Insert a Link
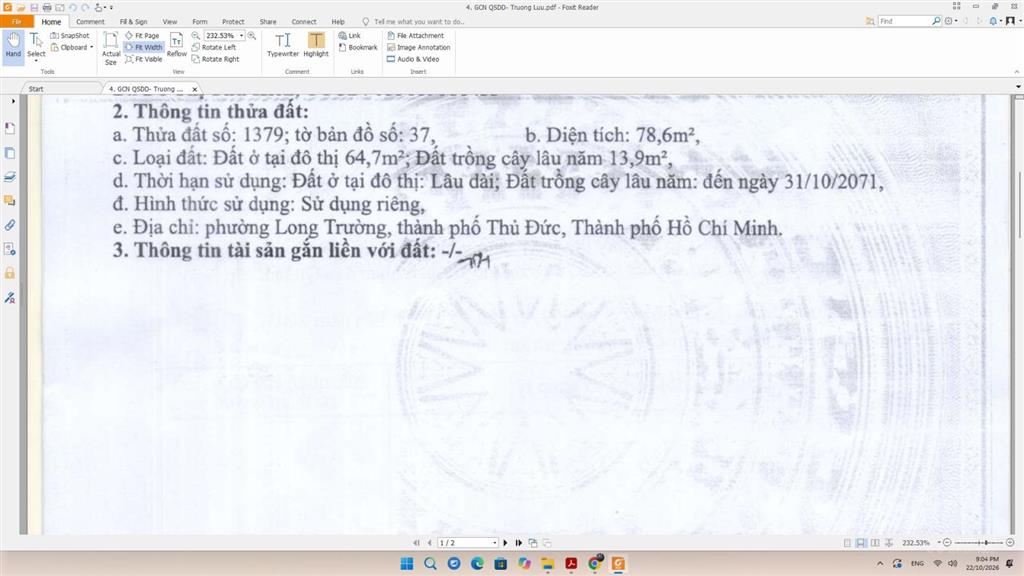The width and height of the screenshot is (1024, 576). point(349,36)
